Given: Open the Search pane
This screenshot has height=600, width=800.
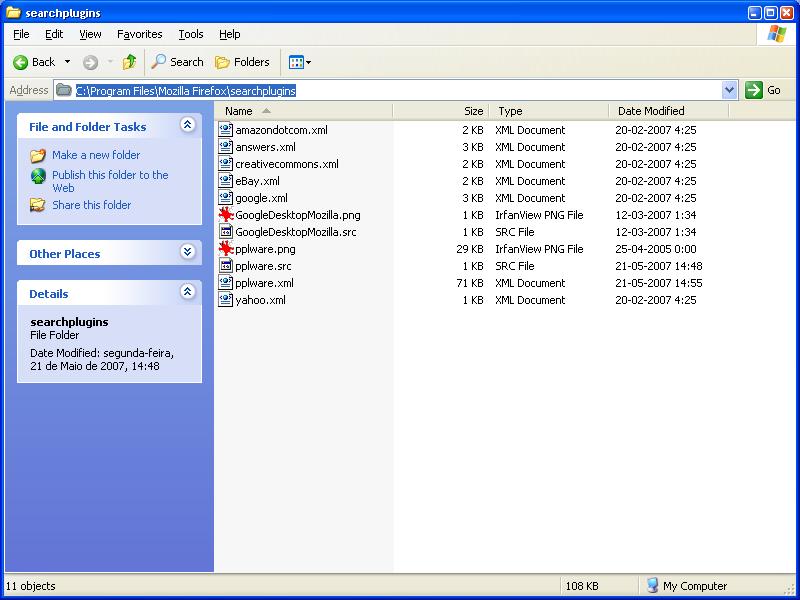Looking at the screenshot, I should coord(178,62).
